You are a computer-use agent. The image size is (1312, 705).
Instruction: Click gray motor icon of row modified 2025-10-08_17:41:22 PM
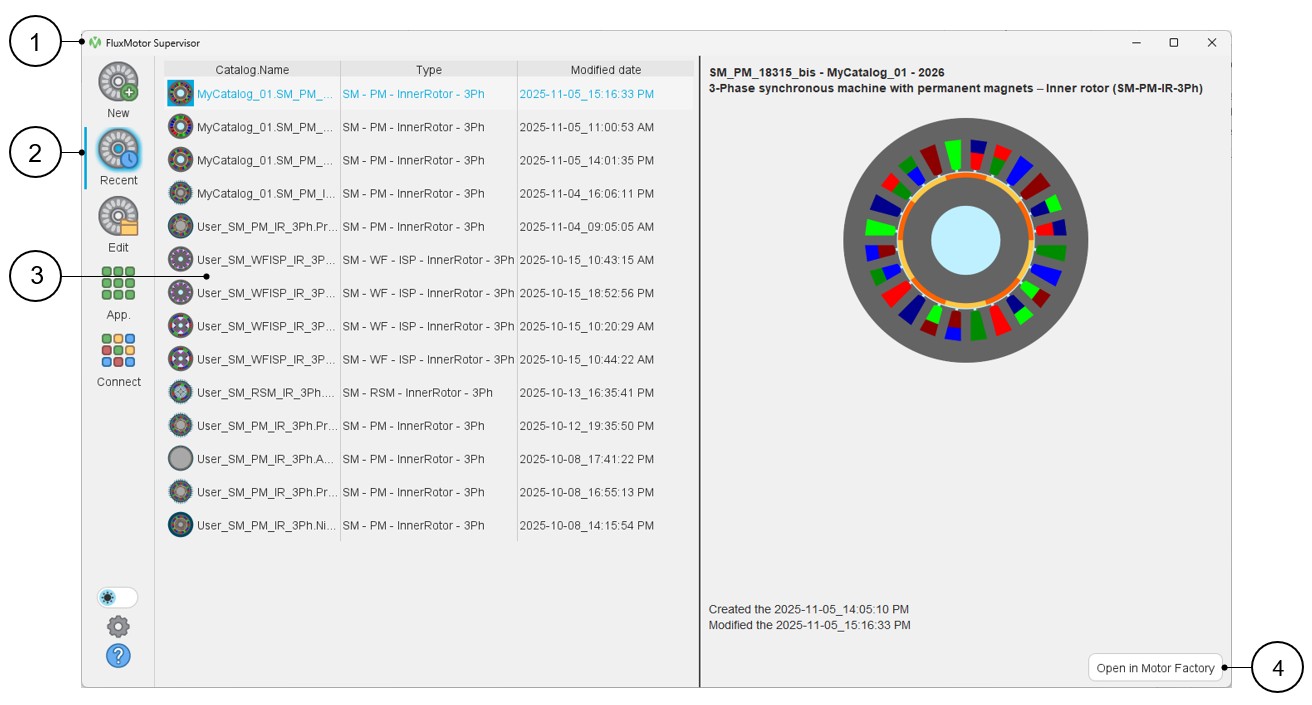pyautogui.click(x=180, y=459)
